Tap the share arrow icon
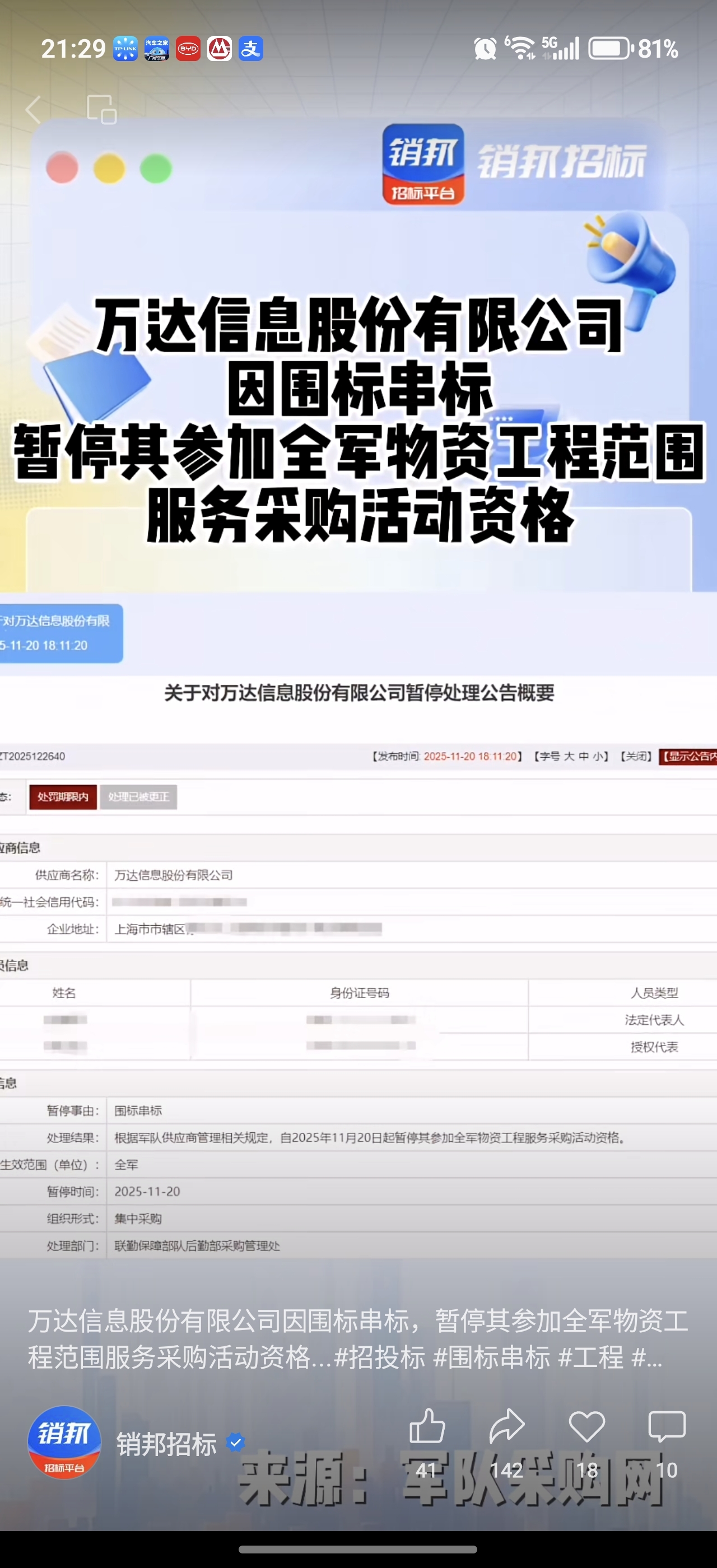Screen dimensions: 717x1568 pos(506,1426)
